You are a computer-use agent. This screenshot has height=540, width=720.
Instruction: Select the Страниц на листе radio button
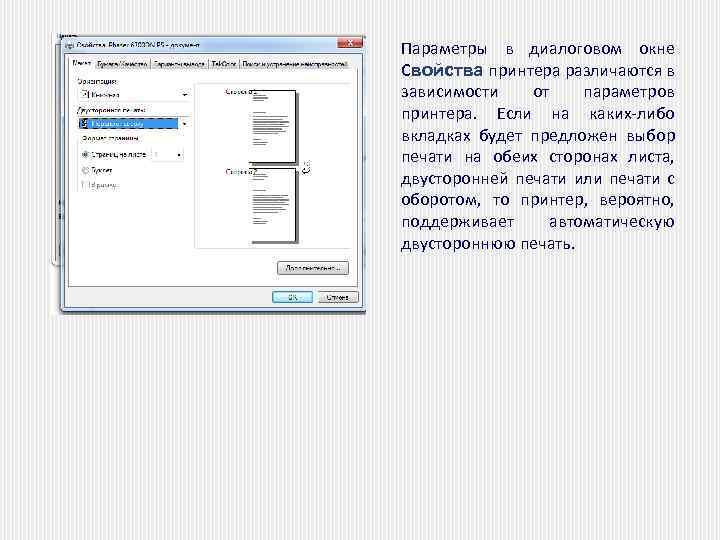[x=85, y=155]
